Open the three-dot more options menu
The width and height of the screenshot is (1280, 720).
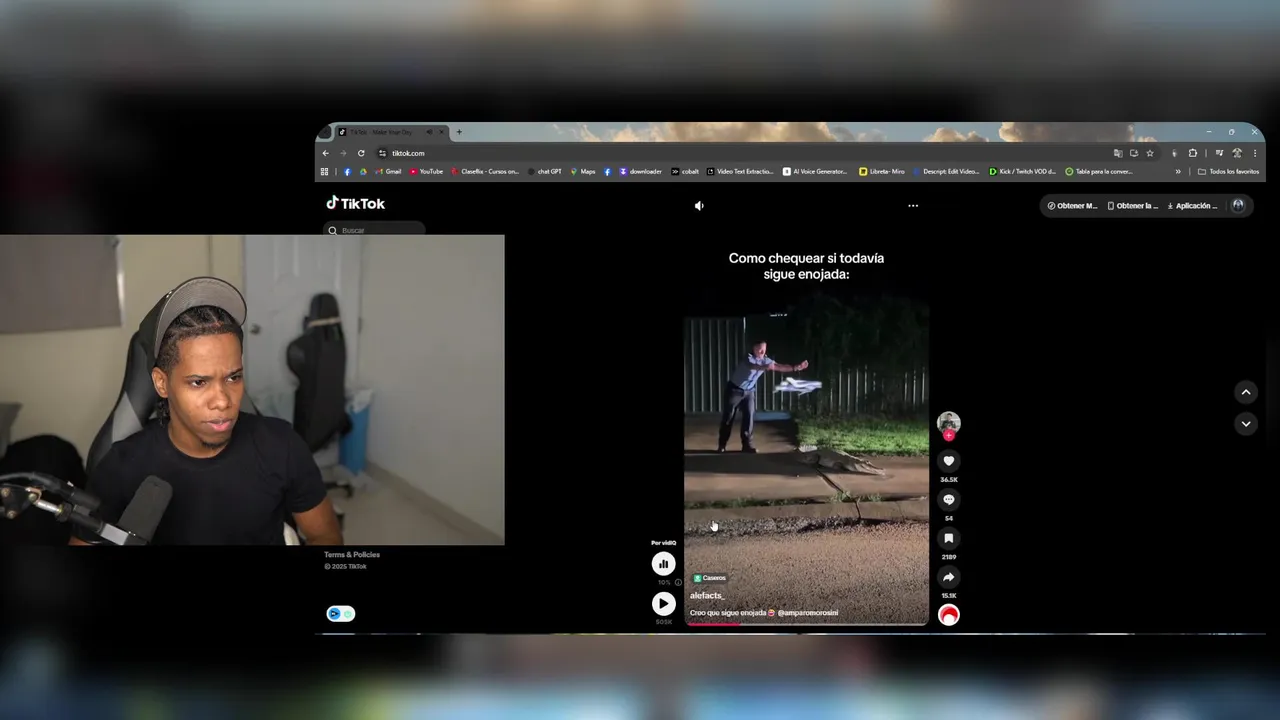click(913, 206)
